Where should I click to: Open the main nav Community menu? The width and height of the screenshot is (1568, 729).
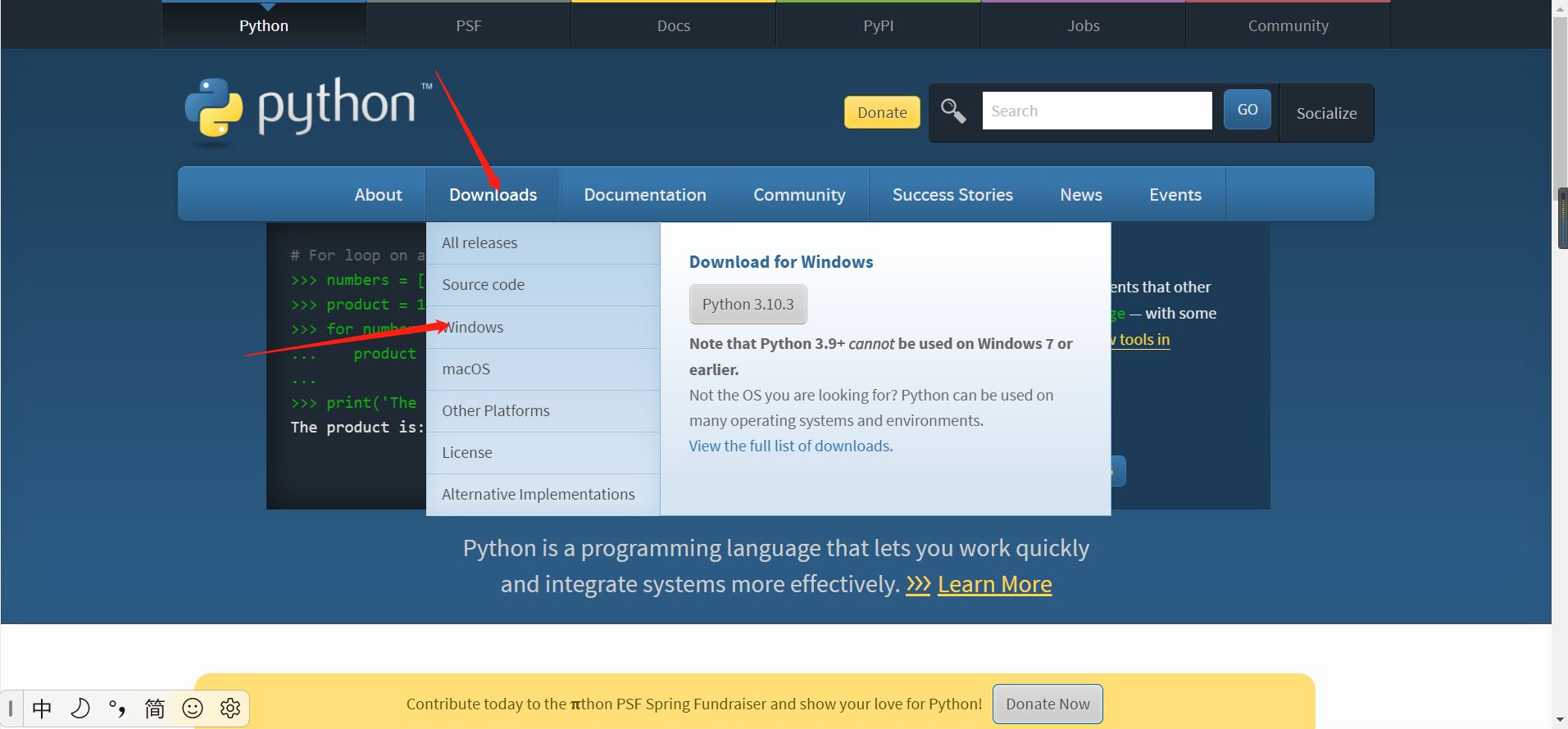pyautogui.click(x=799, y=195)
